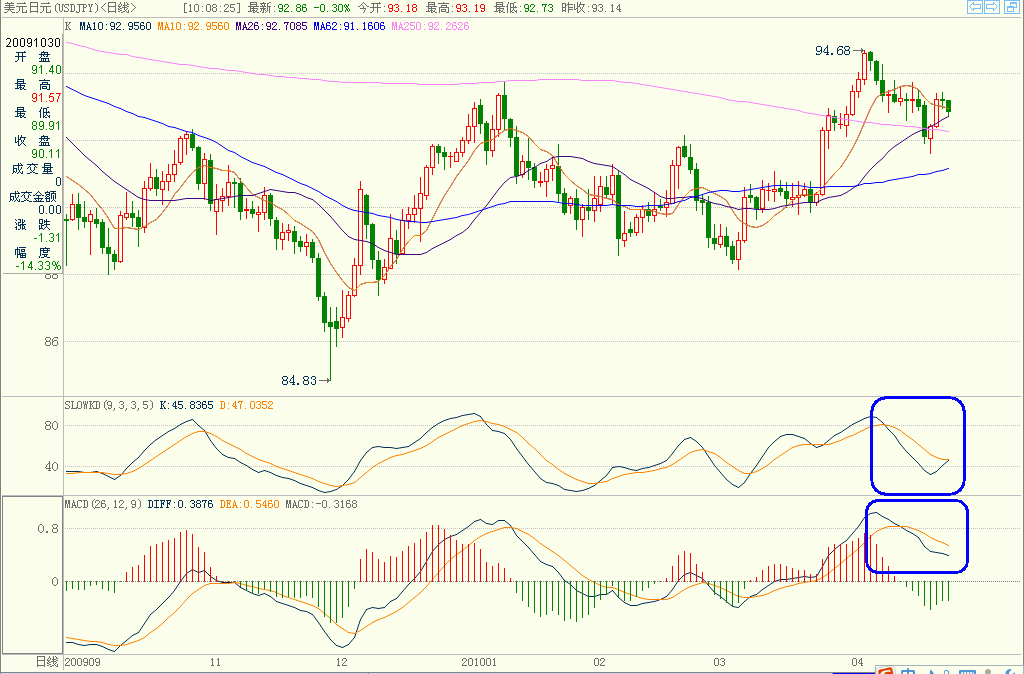The width and height of the screenshot is (1024, 674).
Task: Click the 94.68 high price annotation
Action: [833, 50]
